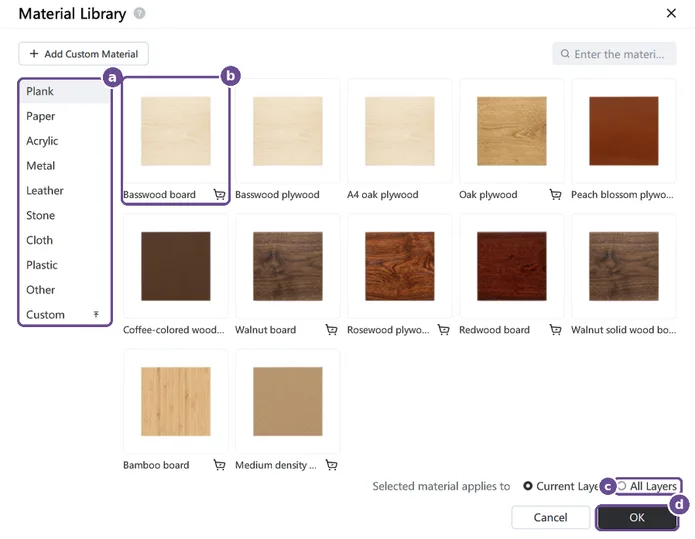
Task: Click the 'Bamboo board' label text
Action: click(156, 465)
